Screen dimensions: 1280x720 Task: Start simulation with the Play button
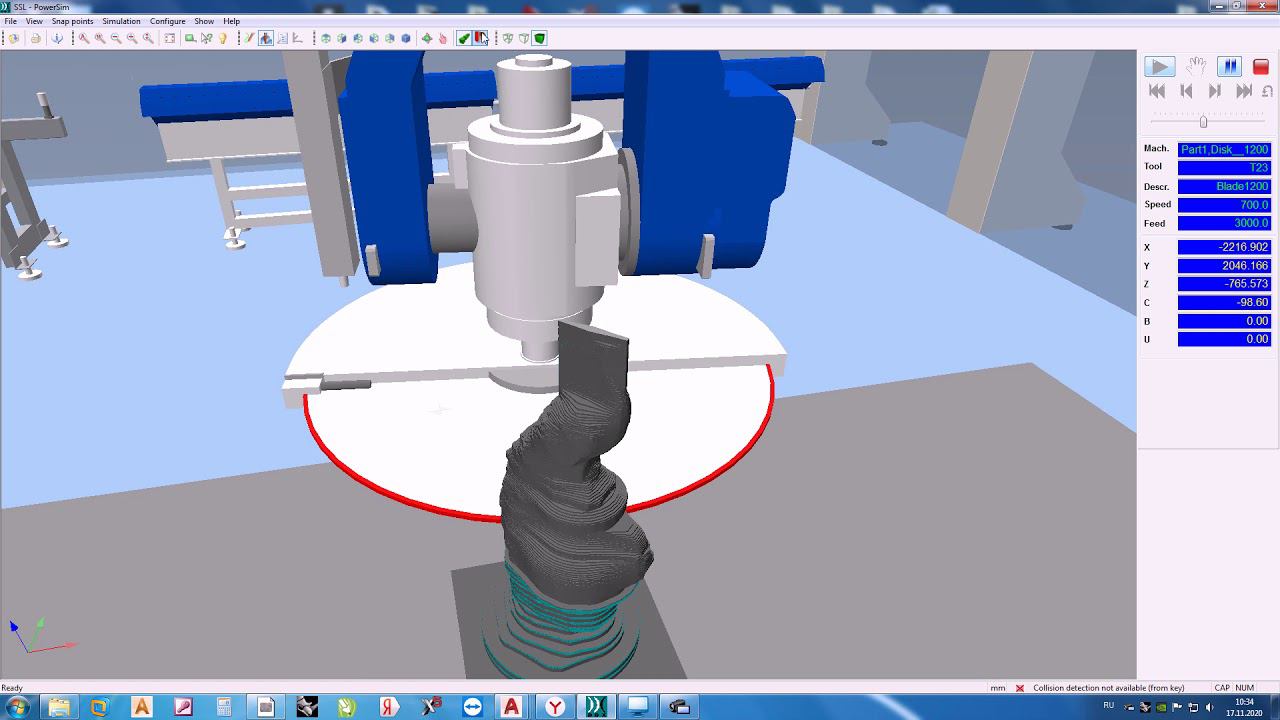1159,66
